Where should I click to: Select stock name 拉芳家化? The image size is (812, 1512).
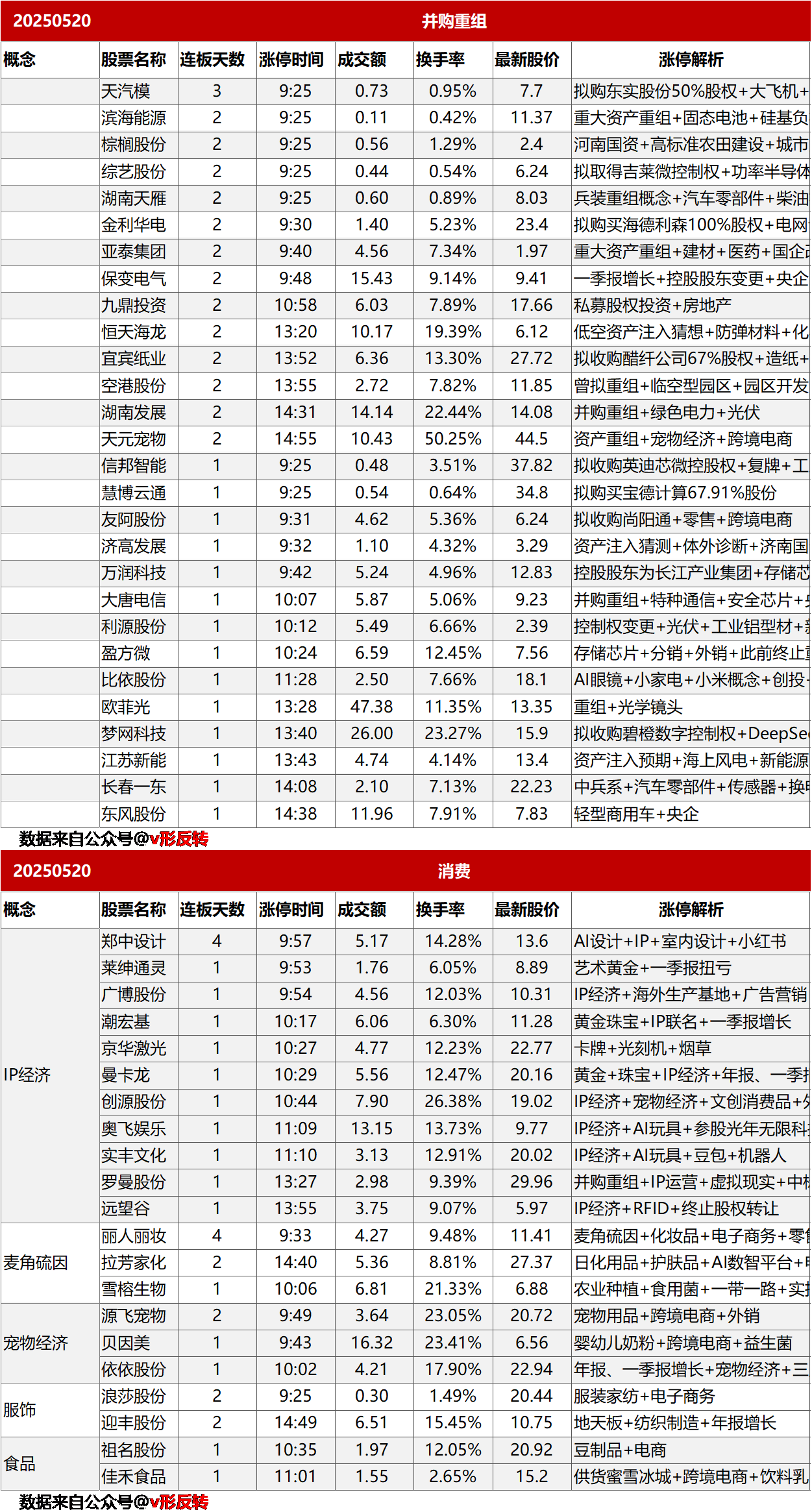[x=134, y=1262]
